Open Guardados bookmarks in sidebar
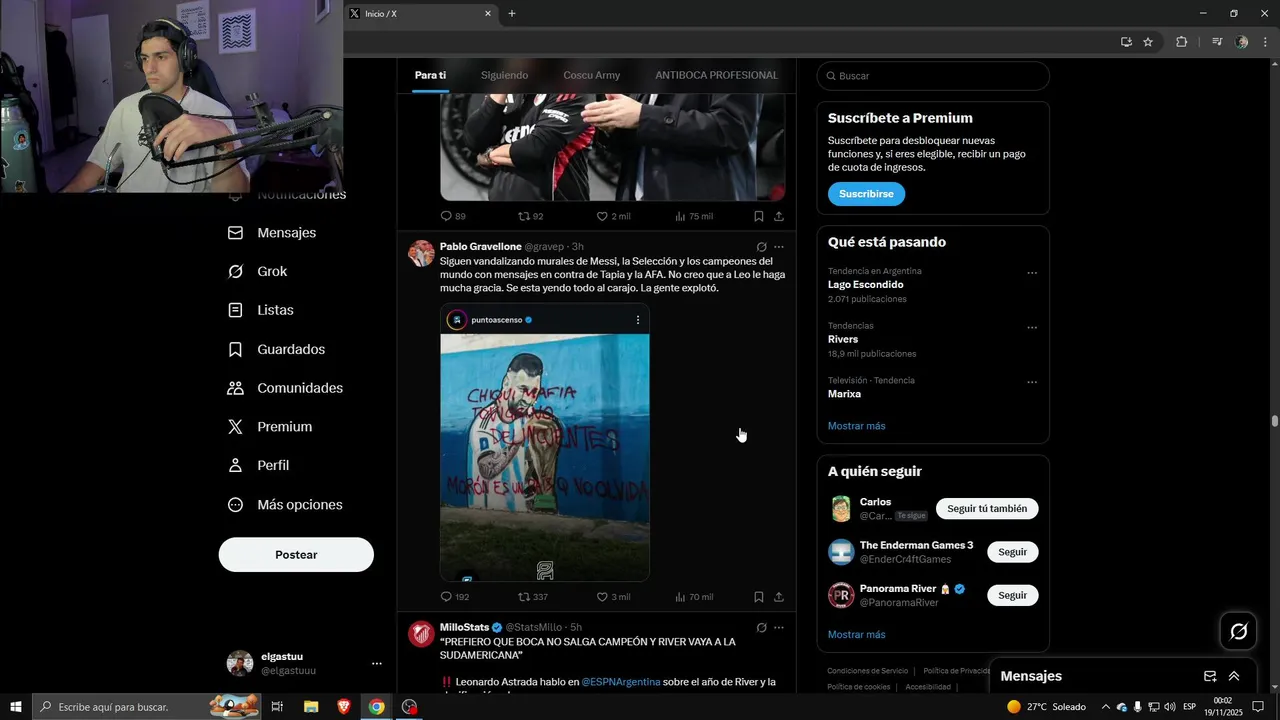This screenshot has height=720, width=1280. pos(276,349)
